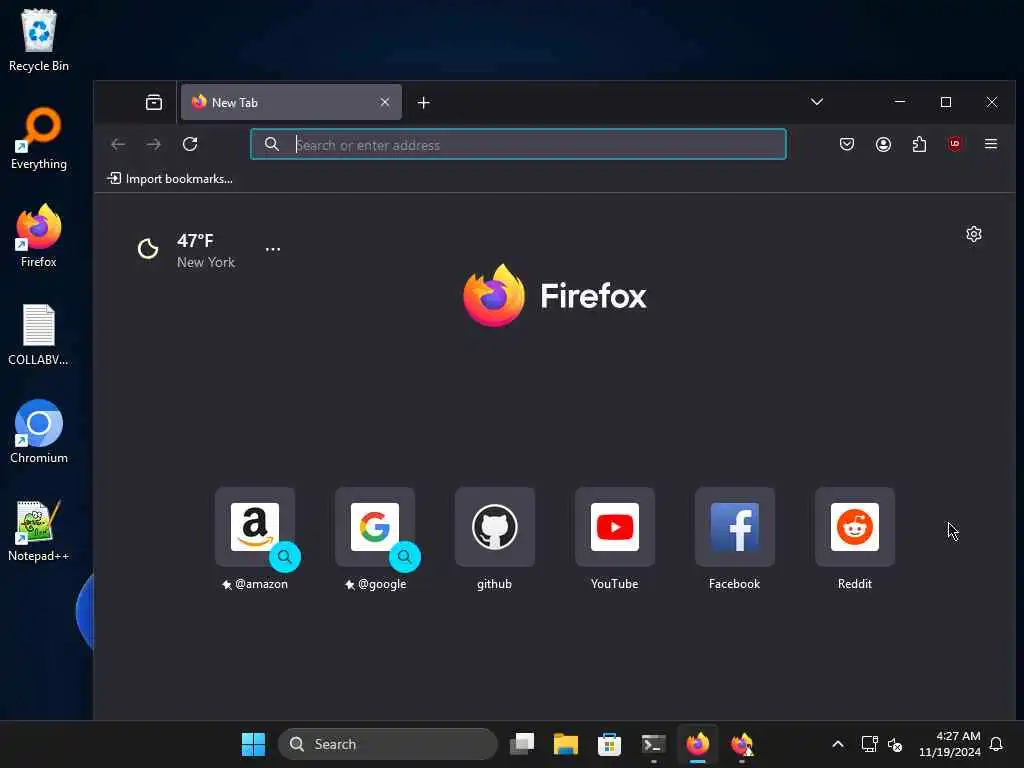Select Everything search desktop shortcut
Screen dimensions: 1024x768
39,138
